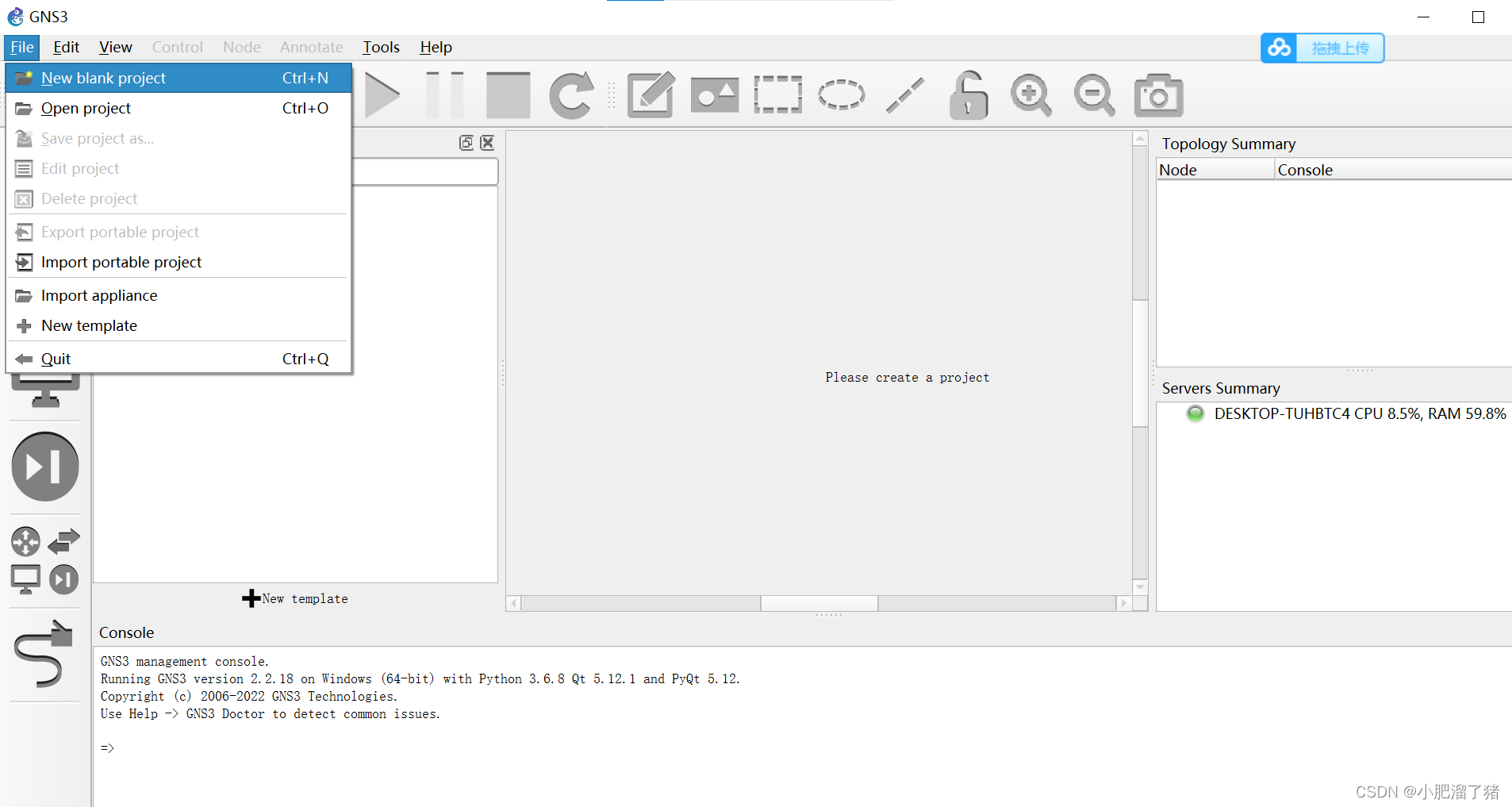Browse all devices four-arrow icon
The image size is (1512, 807).
[x=25, y=541]
